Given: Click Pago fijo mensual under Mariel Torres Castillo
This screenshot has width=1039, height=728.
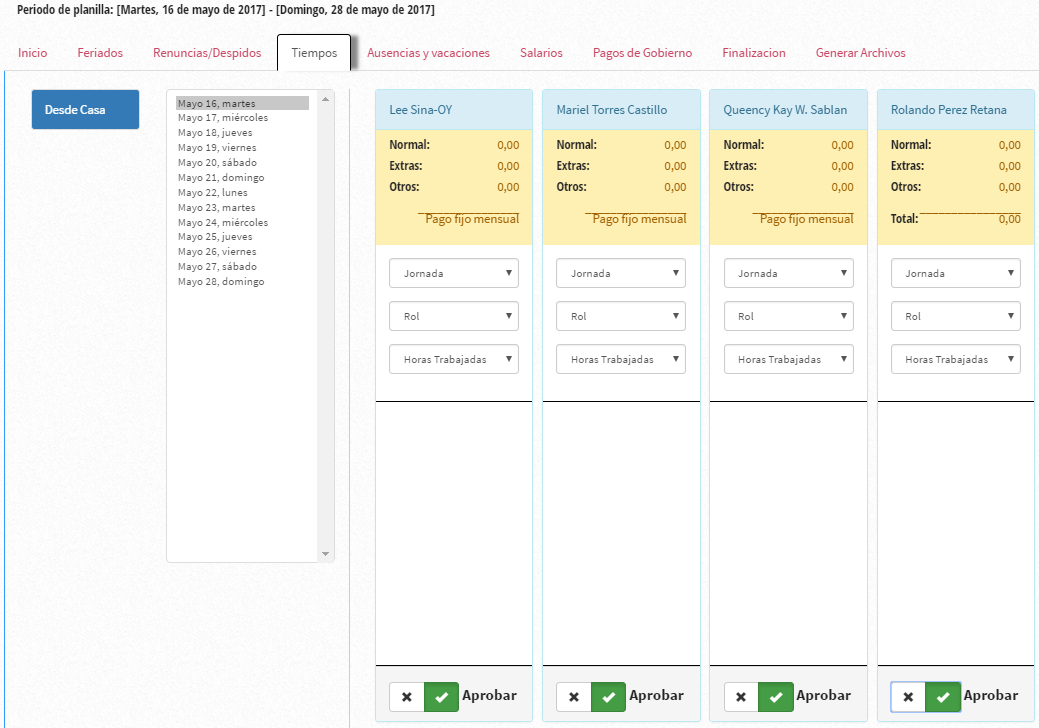Looking at the screenshot, I should 639,219.
